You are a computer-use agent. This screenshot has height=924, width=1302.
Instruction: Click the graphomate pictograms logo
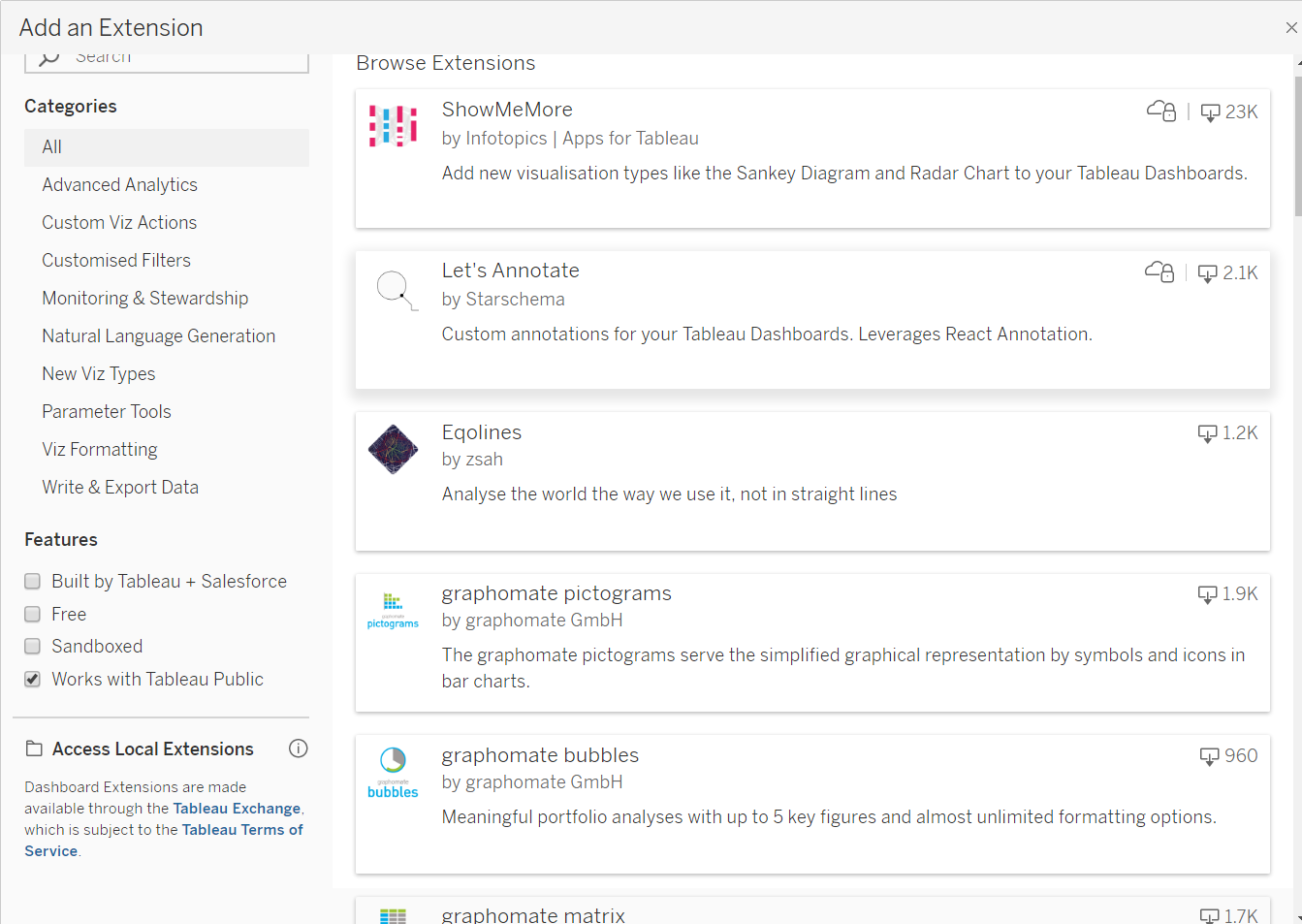[x=393, y=610]
